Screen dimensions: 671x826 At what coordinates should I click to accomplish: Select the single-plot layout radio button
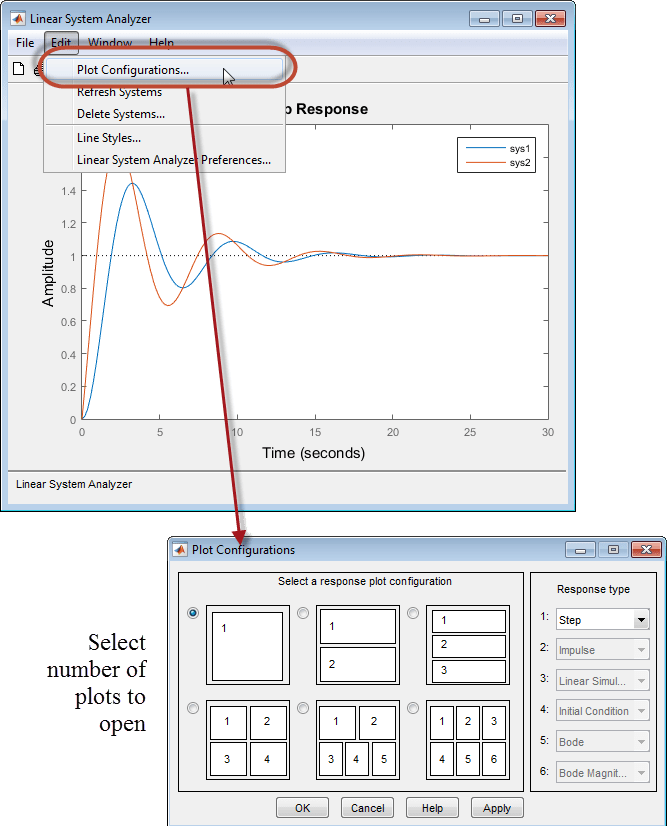pos(193,613)
